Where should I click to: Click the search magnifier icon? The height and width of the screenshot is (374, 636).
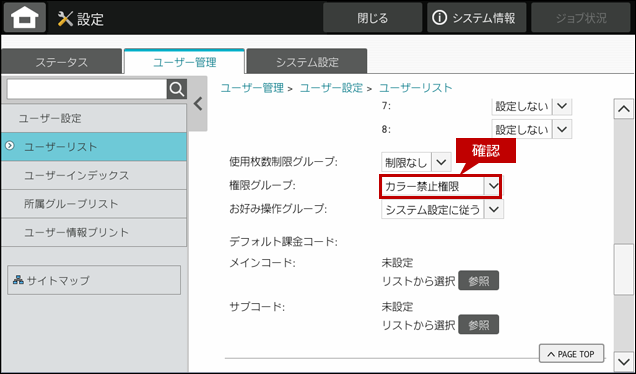coord(177,89)
